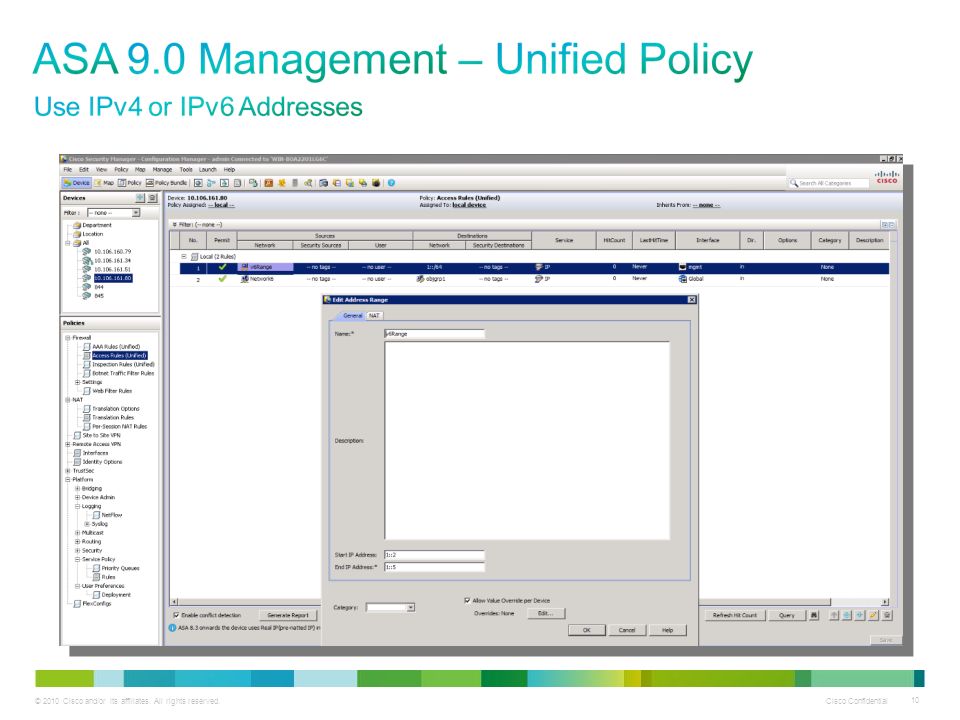Select Inspection Rules (Unified) policy
960x720 pixels.
[x=123, y=364]
